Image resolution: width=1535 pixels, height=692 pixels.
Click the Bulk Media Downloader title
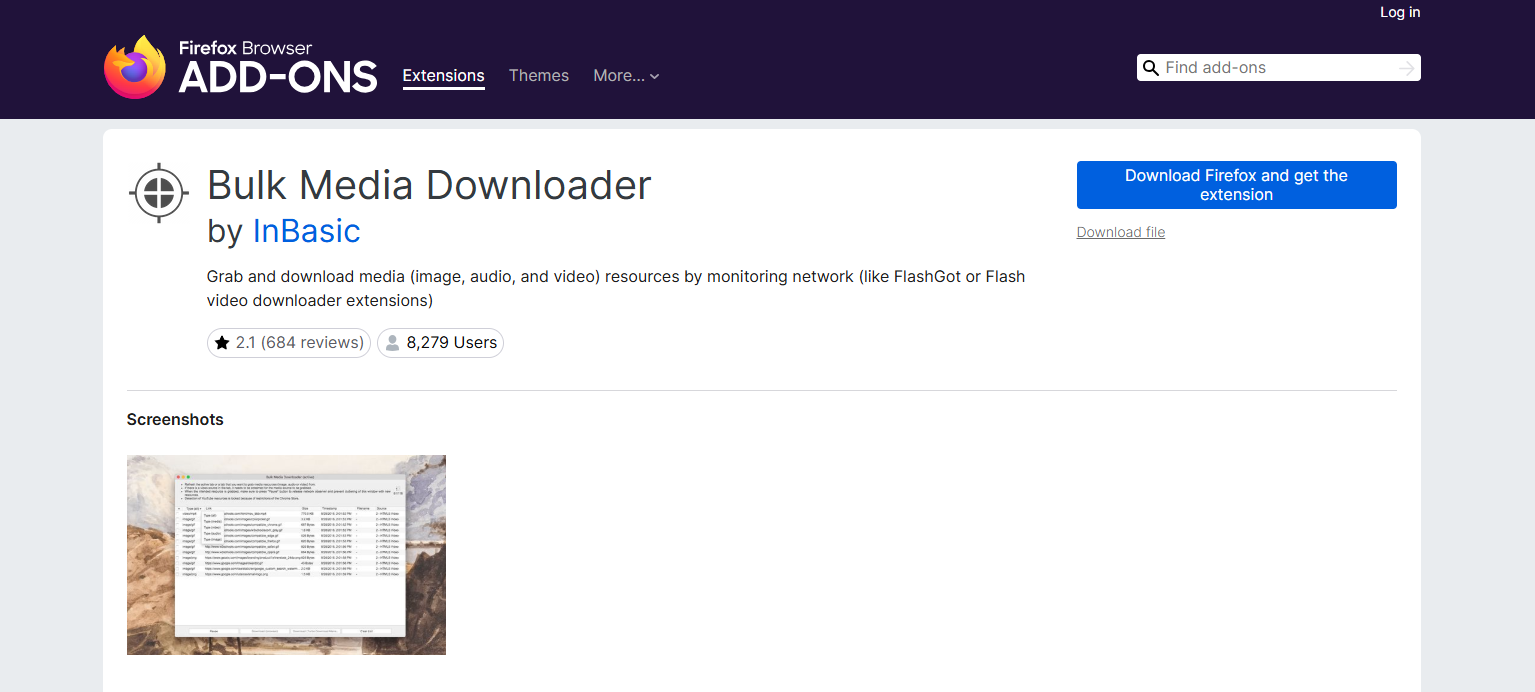pyautogui.click(x=429, y=185)
